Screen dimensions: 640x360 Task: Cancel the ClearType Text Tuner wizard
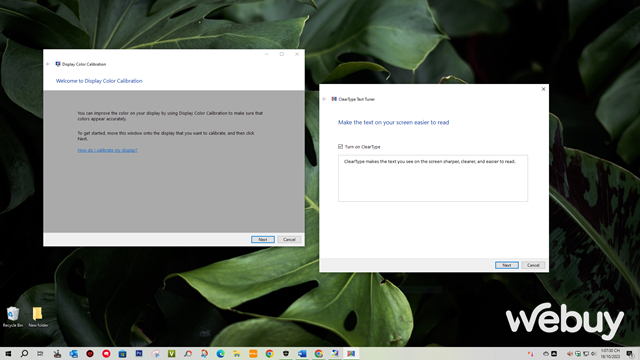click(x=533, y=265)
